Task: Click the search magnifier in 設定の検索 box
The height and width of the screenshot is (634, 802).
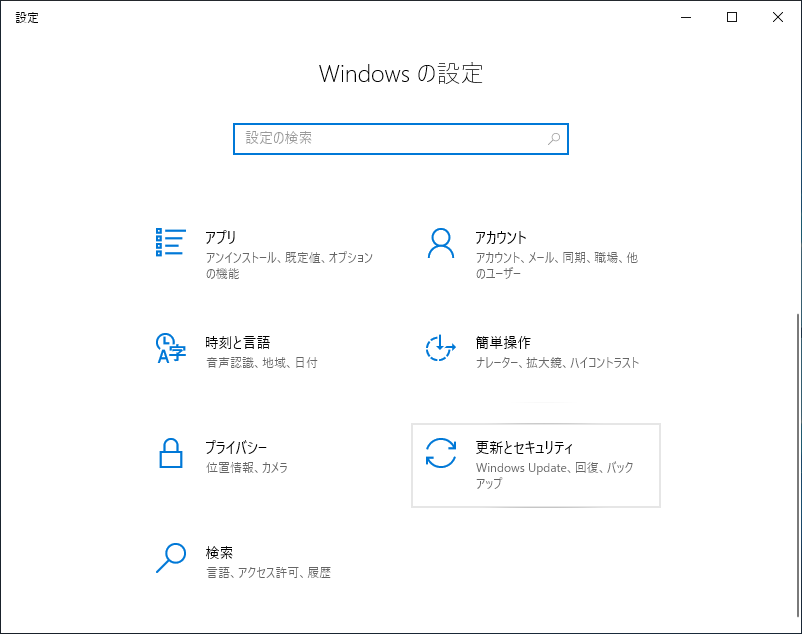Action: (554, 139)
